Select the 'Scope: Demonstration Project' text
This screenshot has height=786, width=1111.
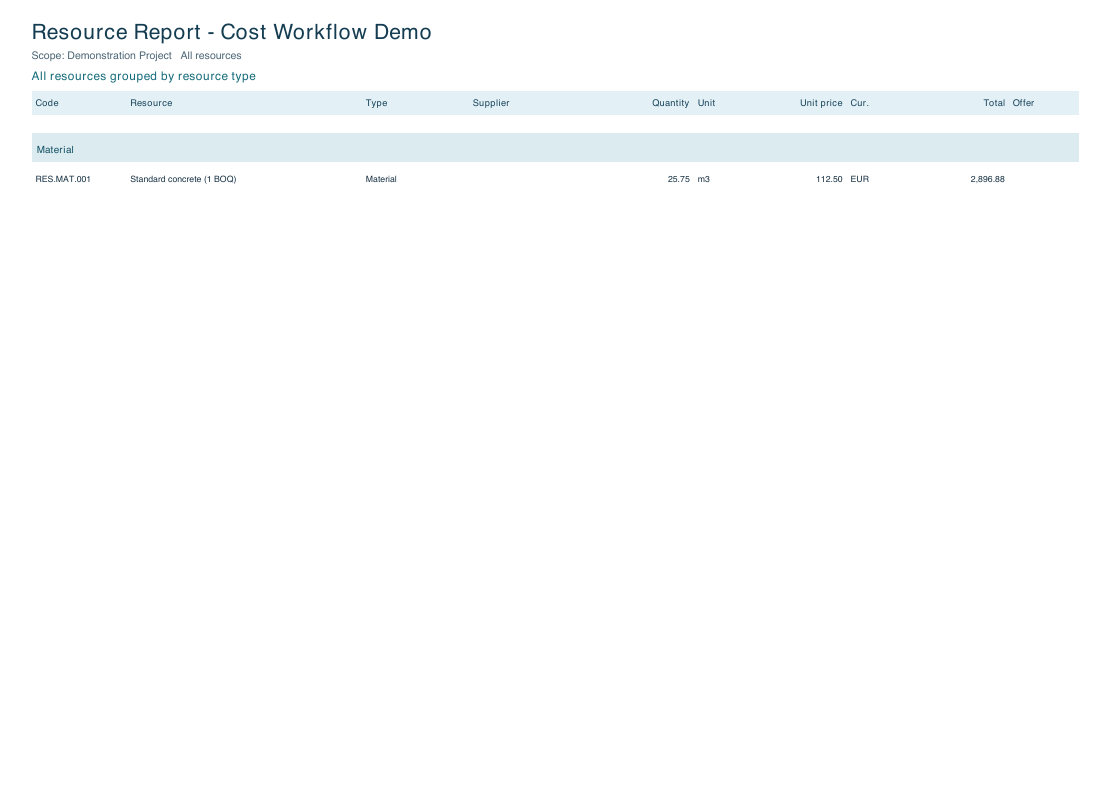pos(101,56)
